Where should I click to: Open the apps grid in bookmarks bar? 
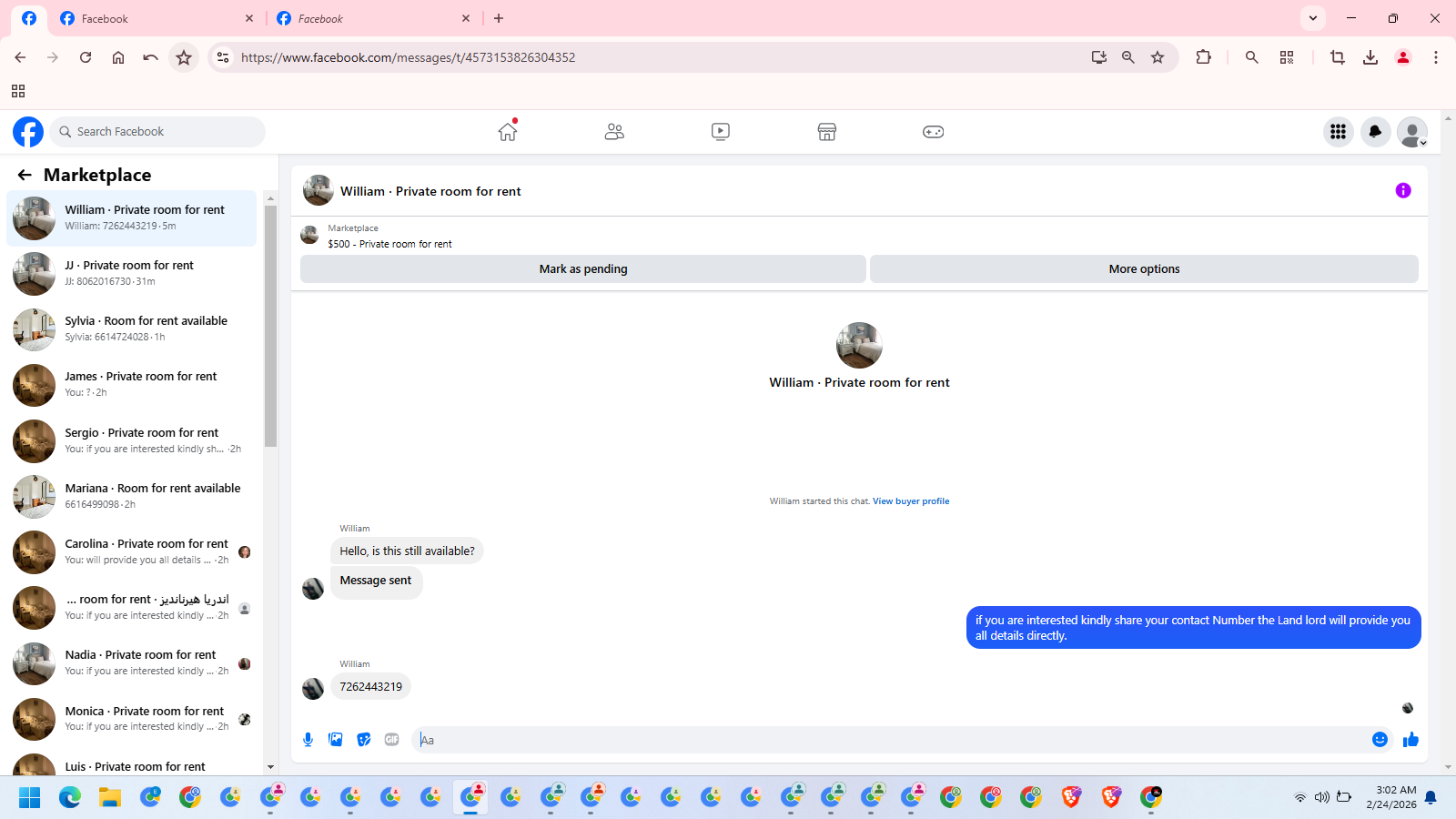coord(18,91)
